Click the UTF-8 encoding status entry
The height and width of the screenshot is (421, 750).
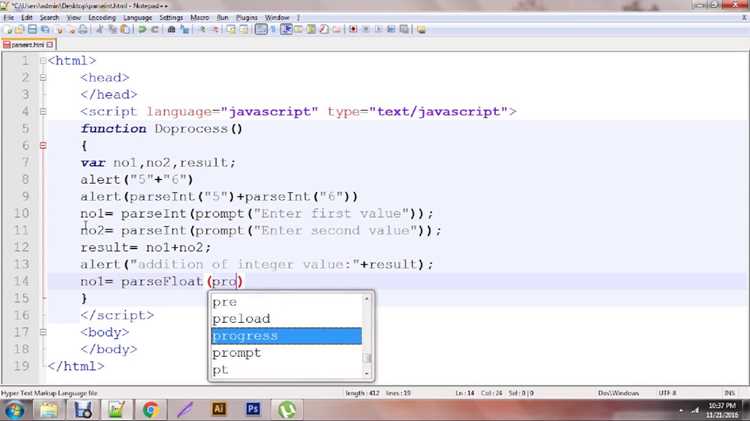[x=666, y=393]
